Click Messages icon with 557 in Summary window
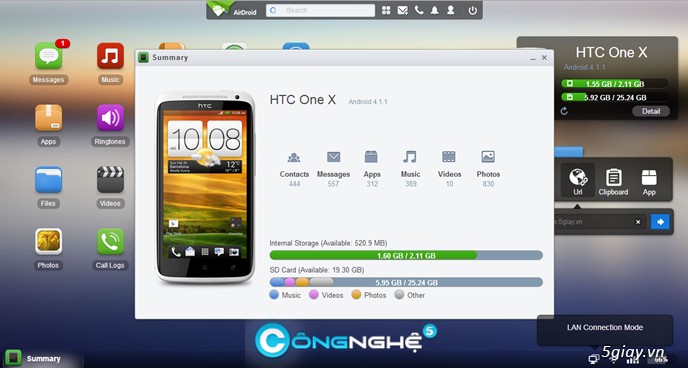The height and width of the screenshot is (368, 688). coord(333,157)
